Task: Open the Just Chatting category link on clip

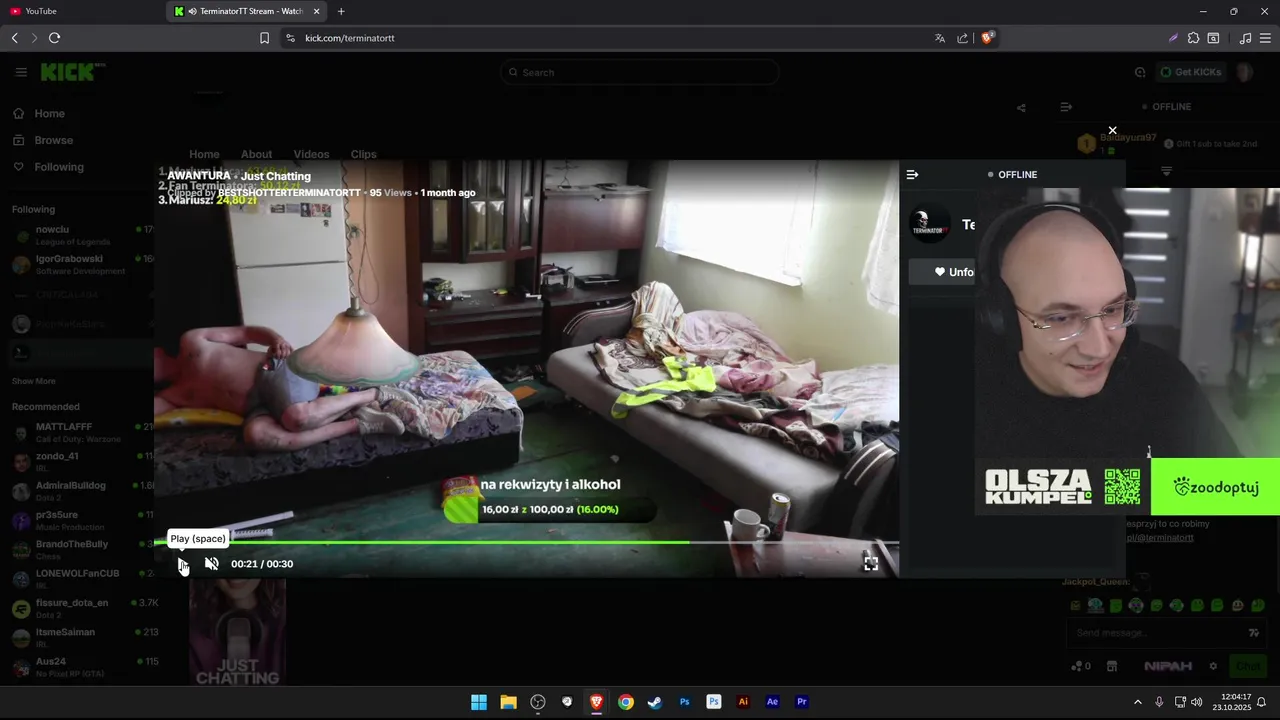Action: (276, 176)
